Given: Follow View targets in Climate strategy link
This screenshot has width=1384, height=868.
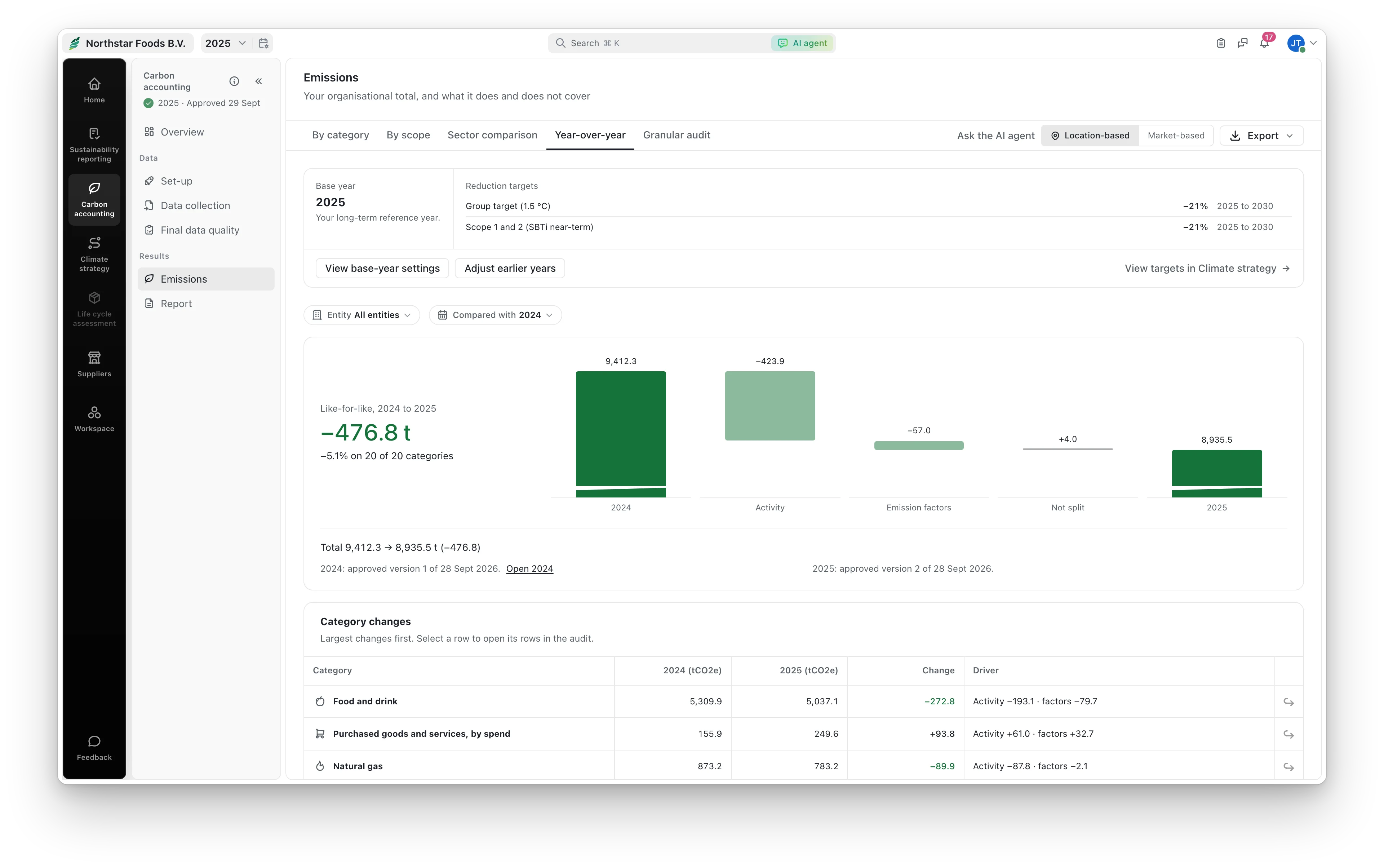Looking at the screenshot, I should pos(1207,268).
